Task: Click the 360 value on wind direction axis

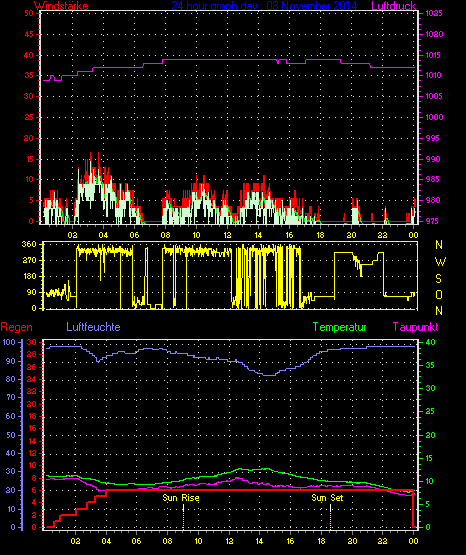Action: 29,244
